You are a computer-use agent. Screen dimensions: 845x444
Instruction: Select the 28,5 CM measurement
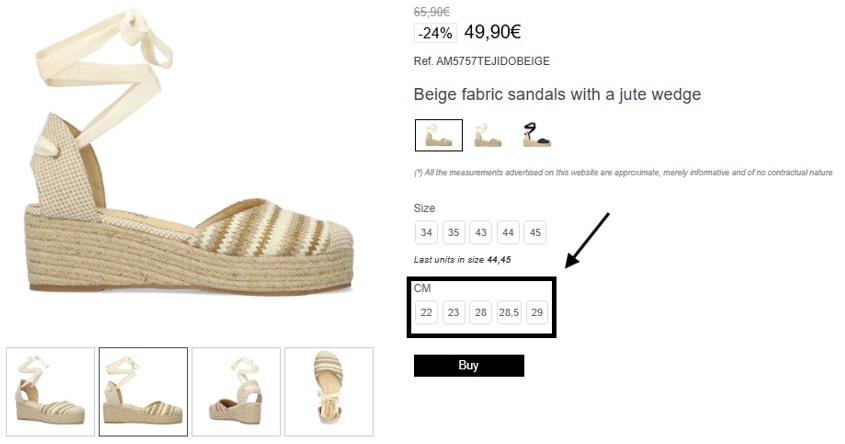coord(509,313)
